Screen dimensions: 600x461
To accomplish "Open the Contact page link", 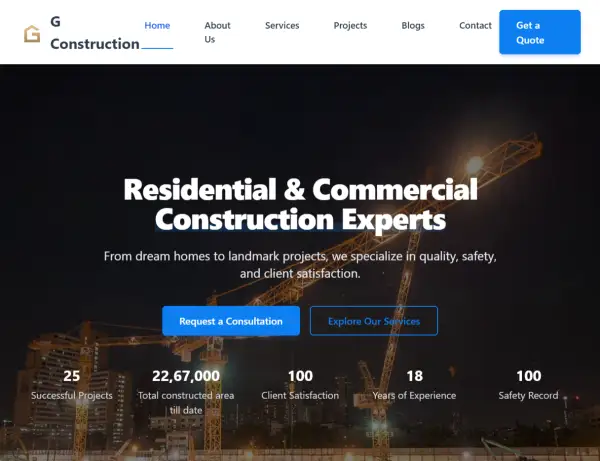I will coord(475,25).
